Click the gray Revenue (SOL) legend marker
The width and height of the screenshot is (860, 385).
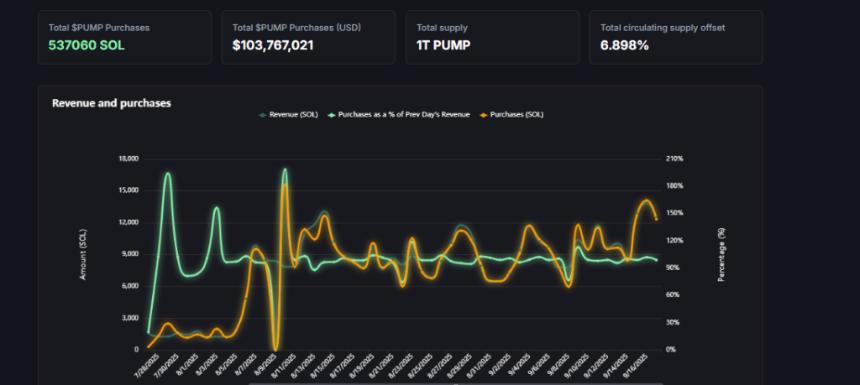click(263, 115)
